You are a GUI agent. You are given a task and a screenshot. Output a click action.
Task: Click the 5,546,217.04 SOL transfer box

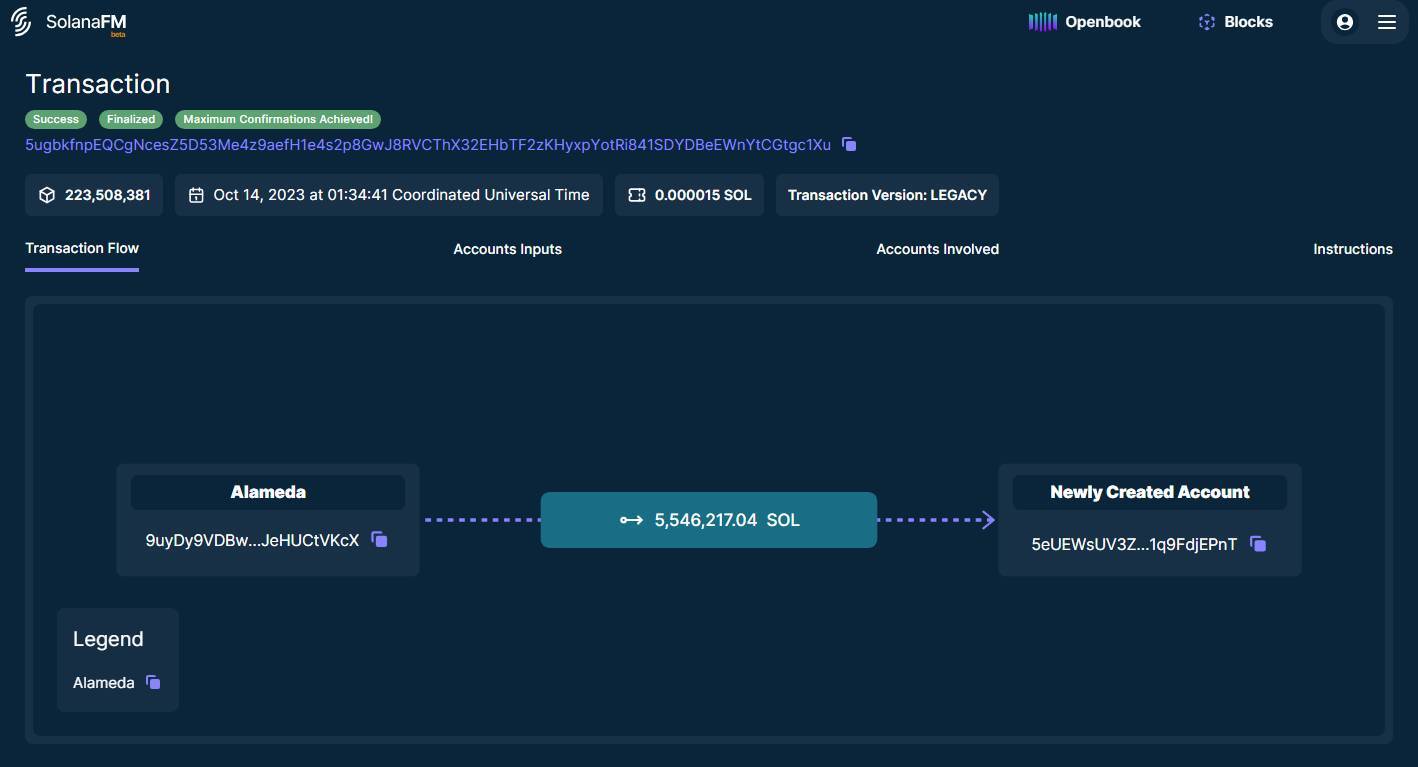(x=709, y=520)
